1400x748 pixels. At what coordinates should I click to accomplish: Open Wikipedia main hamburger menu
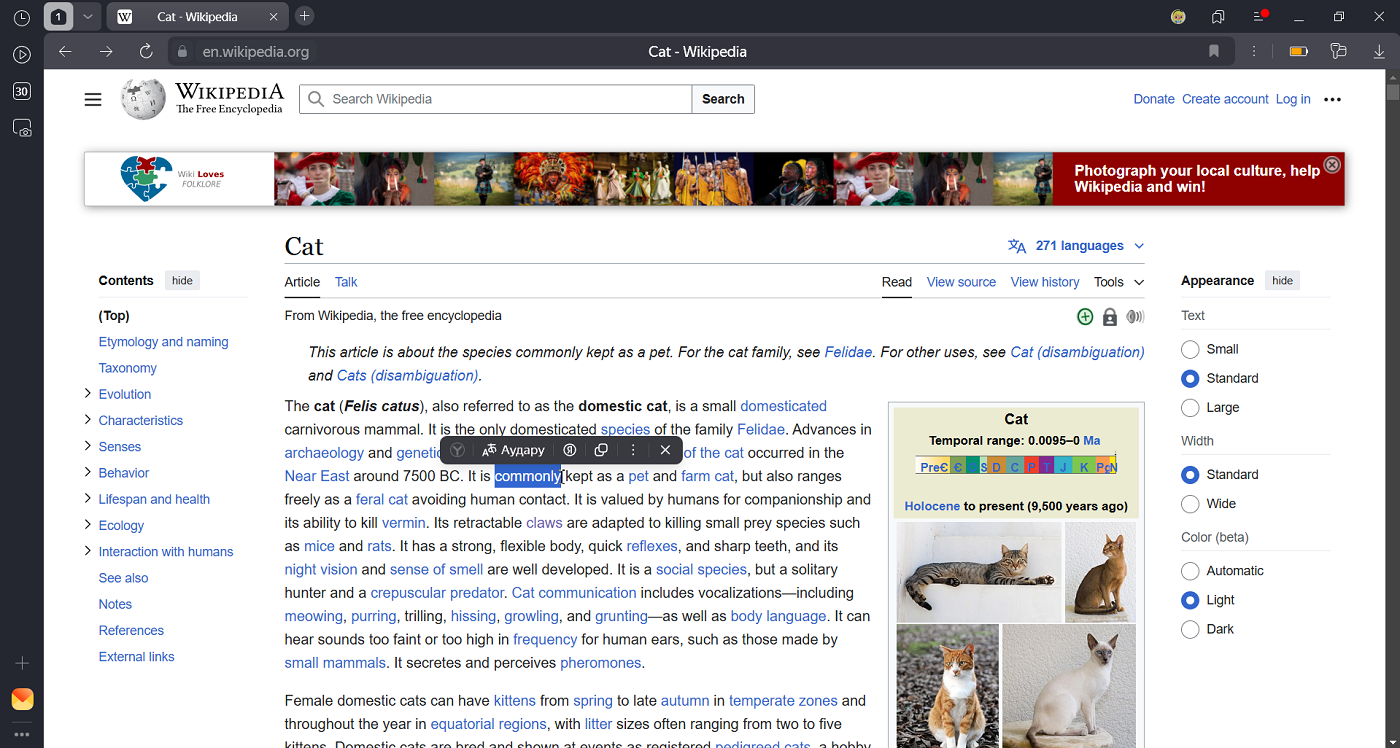tap(93, 99)
